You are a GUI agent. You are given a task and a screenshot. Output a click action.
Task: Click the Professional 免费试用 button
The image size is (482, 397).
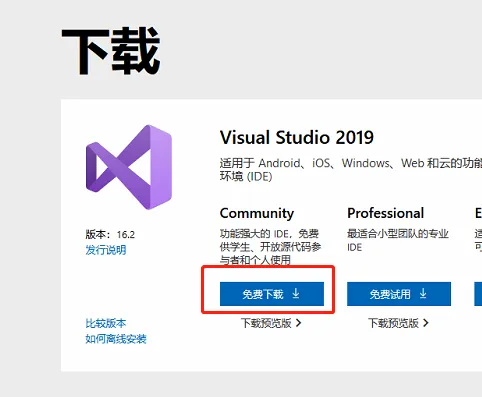pos(399,294)
